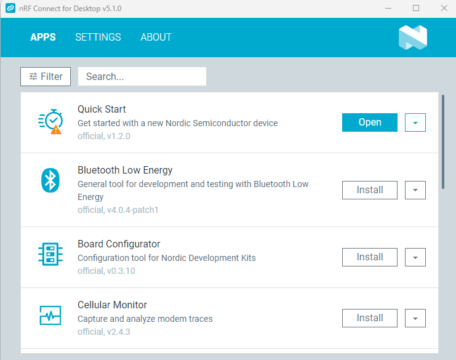Click the Nordic Semiconductor logo

[413, 37]
